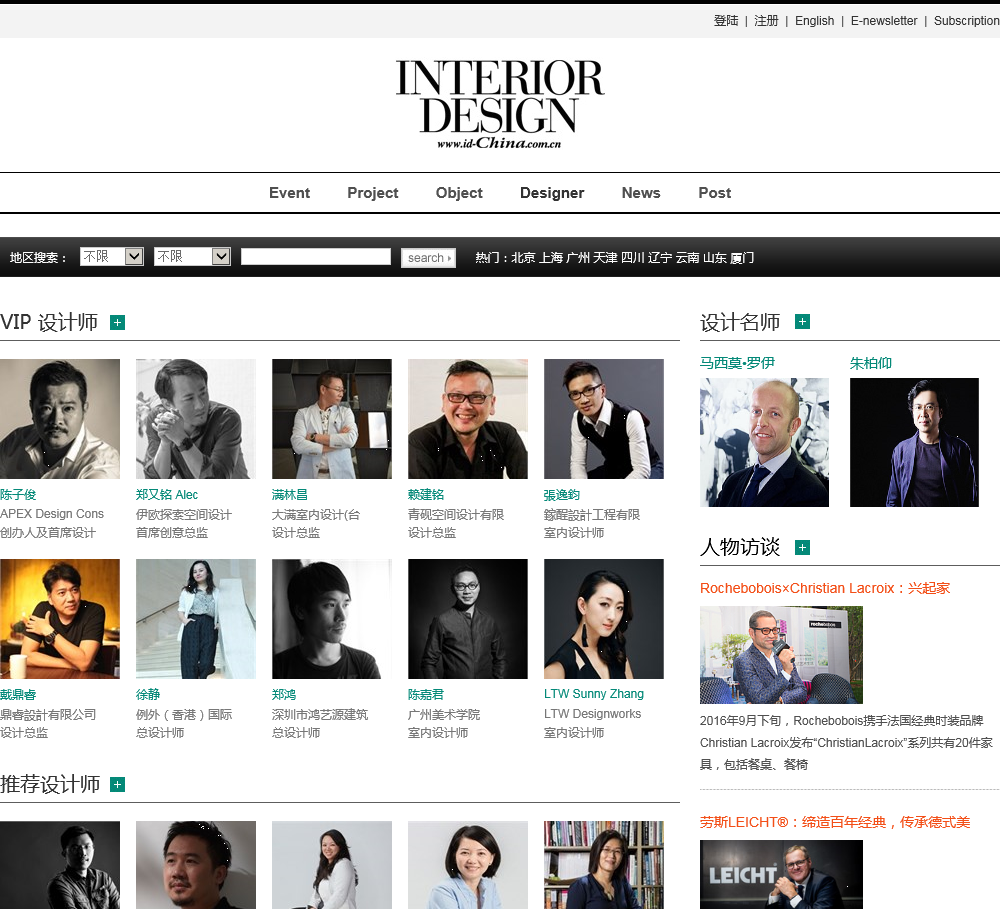The height and width of the screenshot is (909, 1000).
Task: Open the LEICHT interview thumbnail
Action: pos(781,874)
